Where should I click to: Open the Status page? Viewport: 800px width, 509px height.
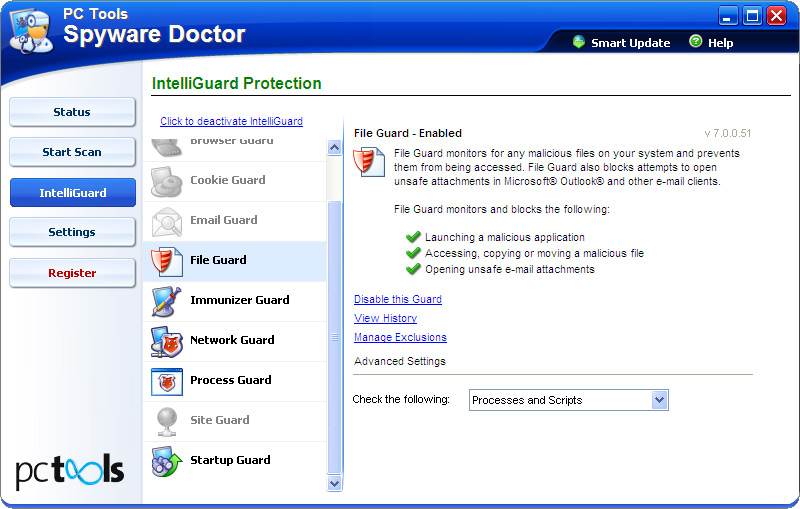72,112
